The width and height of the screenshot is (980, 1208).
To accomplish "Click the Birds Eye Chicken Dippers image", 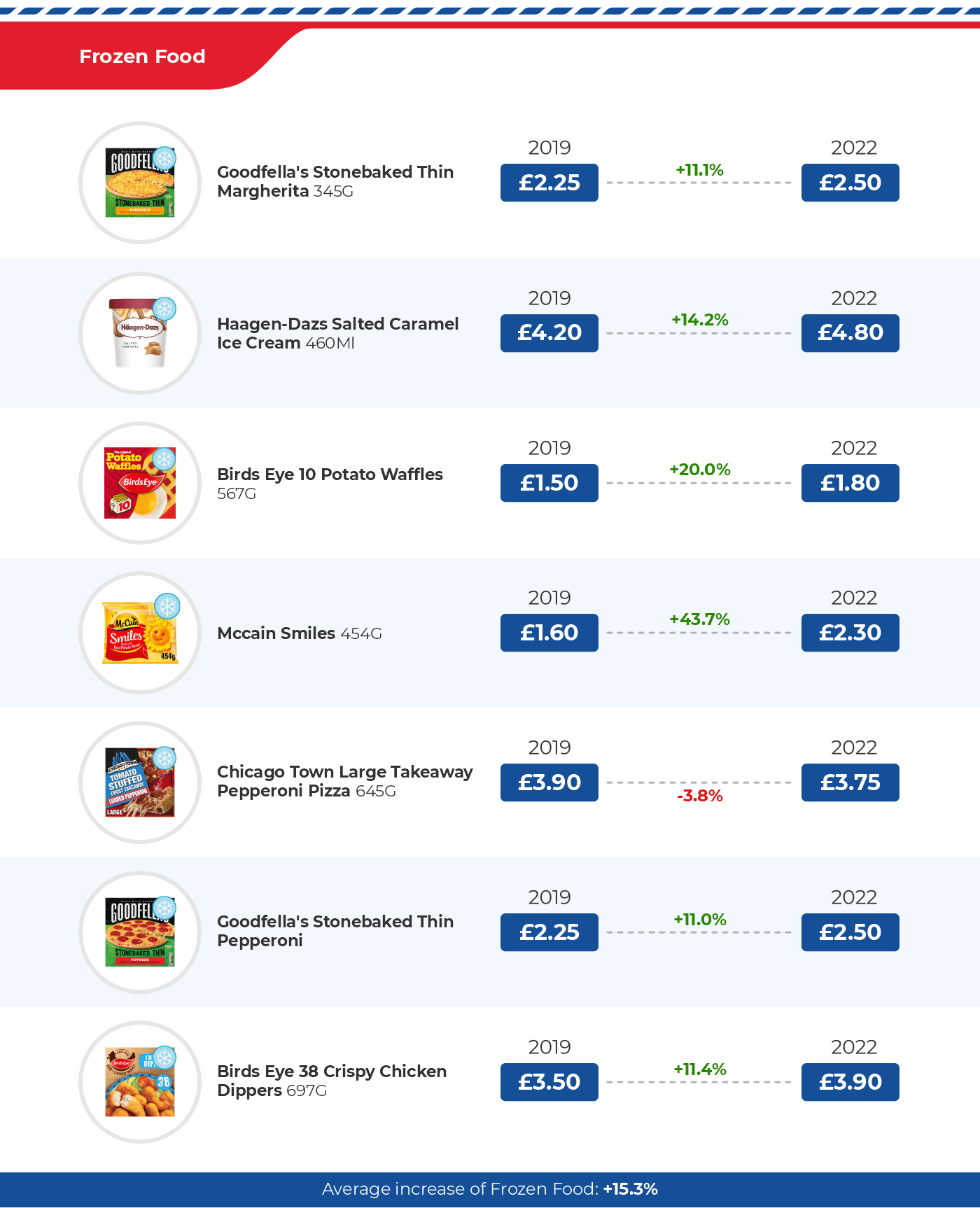I will [139, 1083].
